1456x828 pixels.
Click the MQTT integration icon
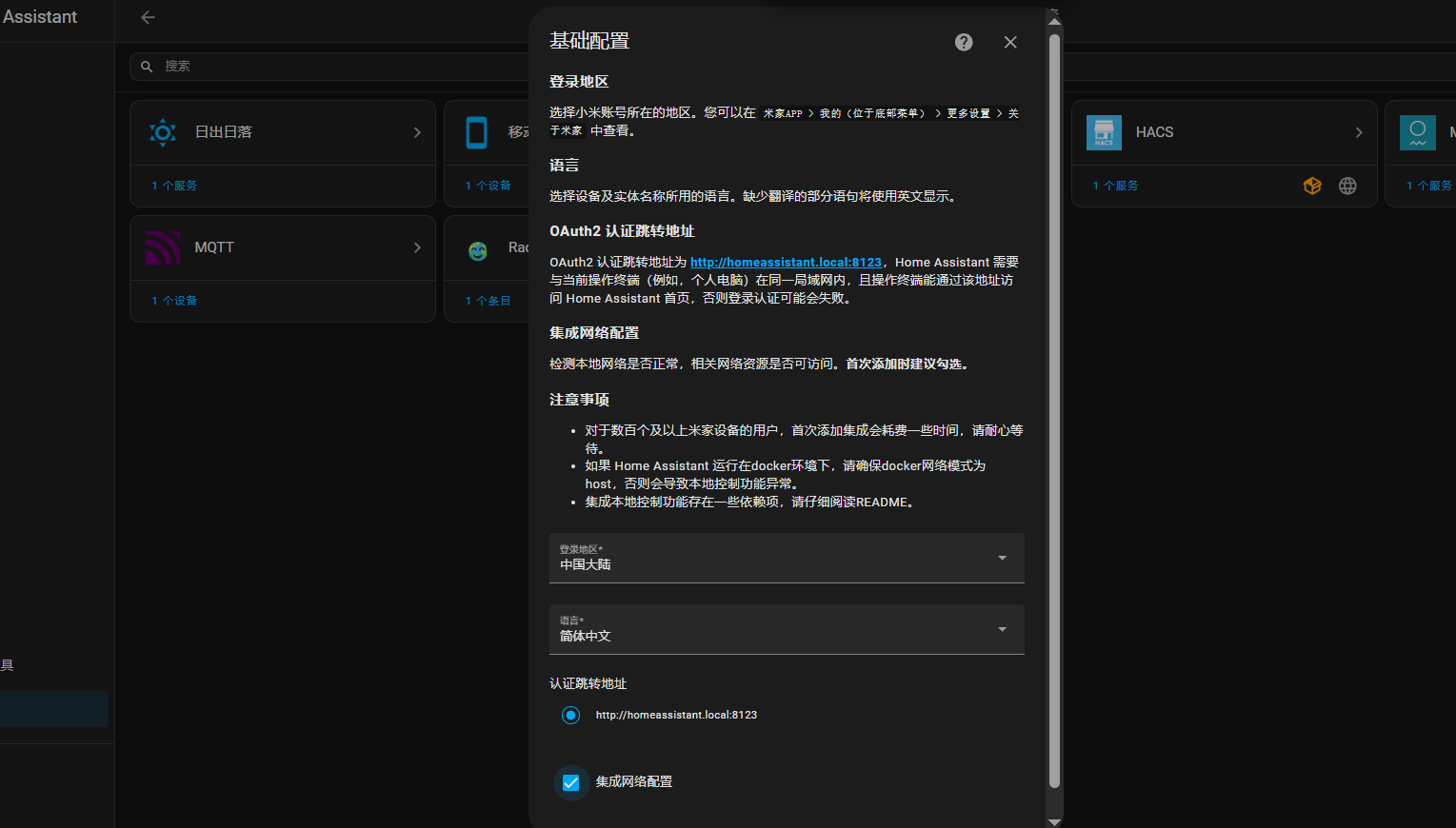(163, 247)
